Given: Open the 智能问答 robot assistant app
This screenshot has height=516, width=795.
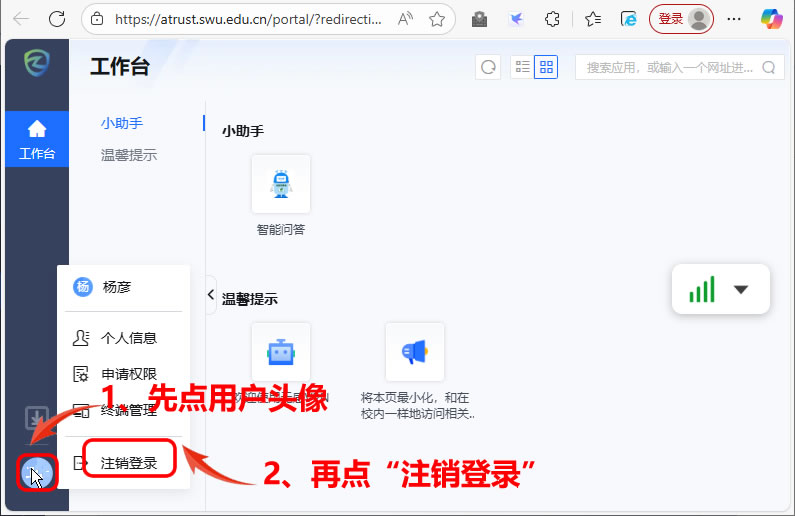Looking at the screenshot, I should coord(281,184).
